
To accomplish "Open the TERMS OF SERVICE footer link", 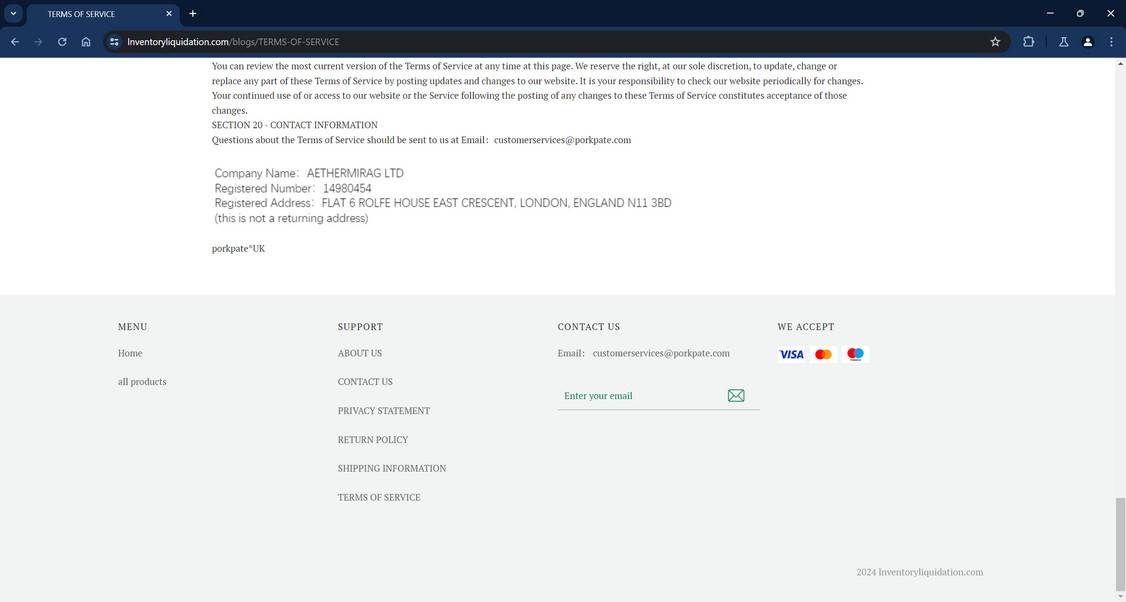I will 379,496.
